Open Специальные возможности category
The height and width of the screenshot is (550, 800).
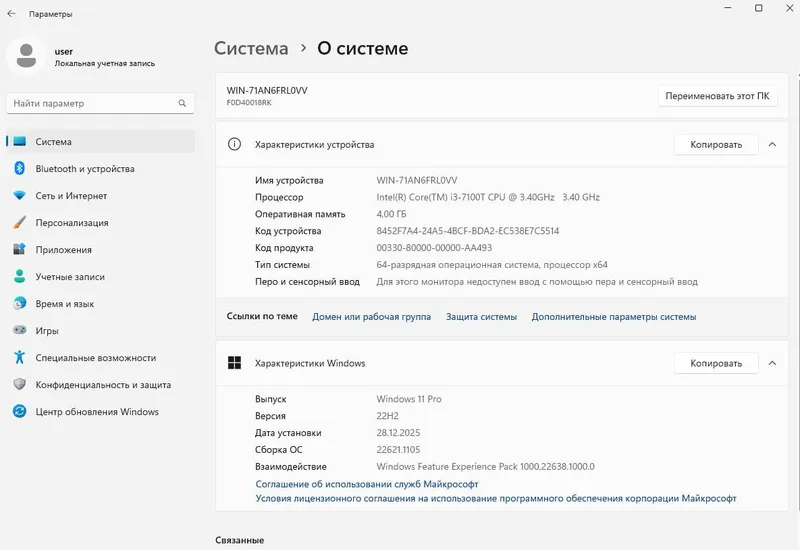[x=101, y=358]
